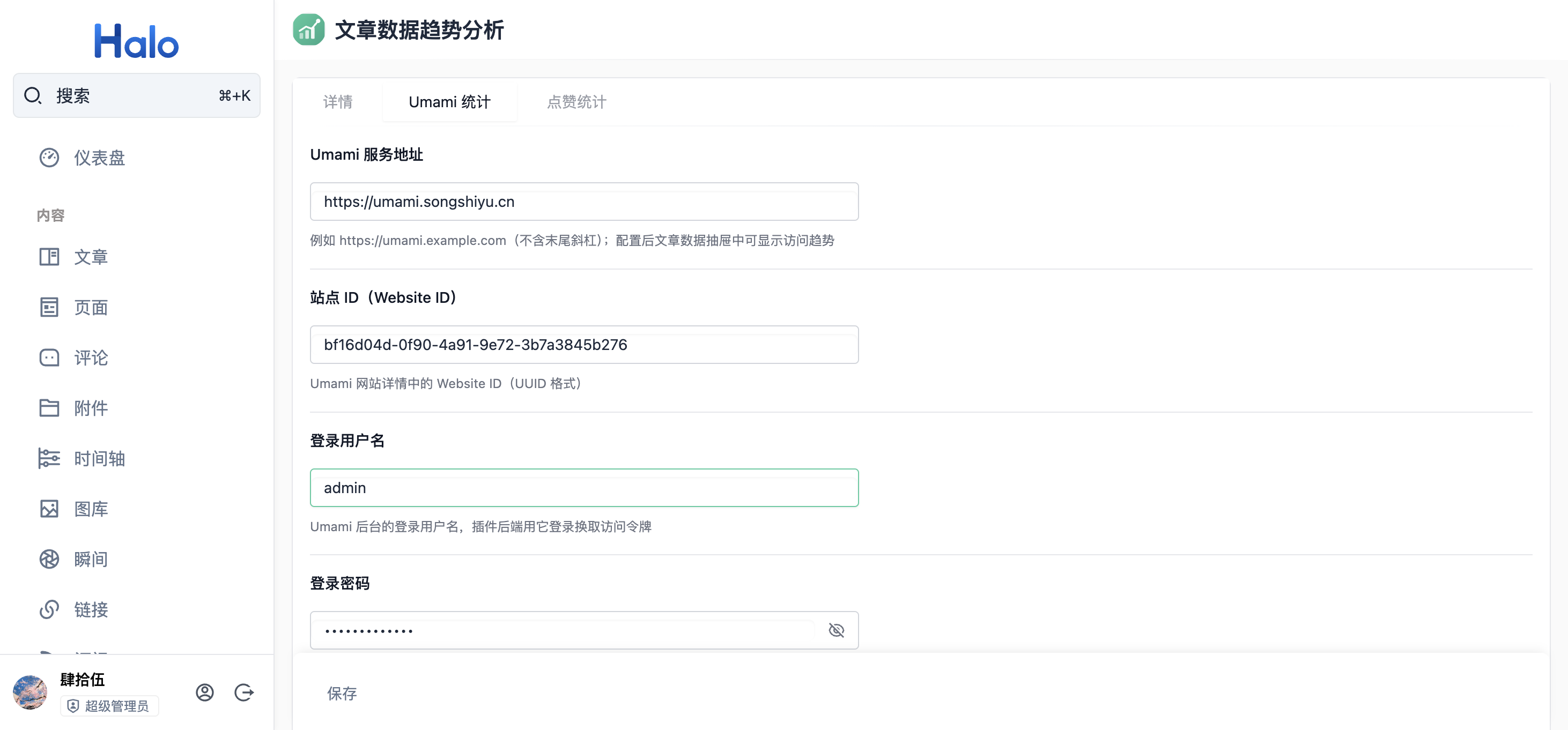Open the search box
This screenshot has width=1568, height=730.
pos(136,95)
